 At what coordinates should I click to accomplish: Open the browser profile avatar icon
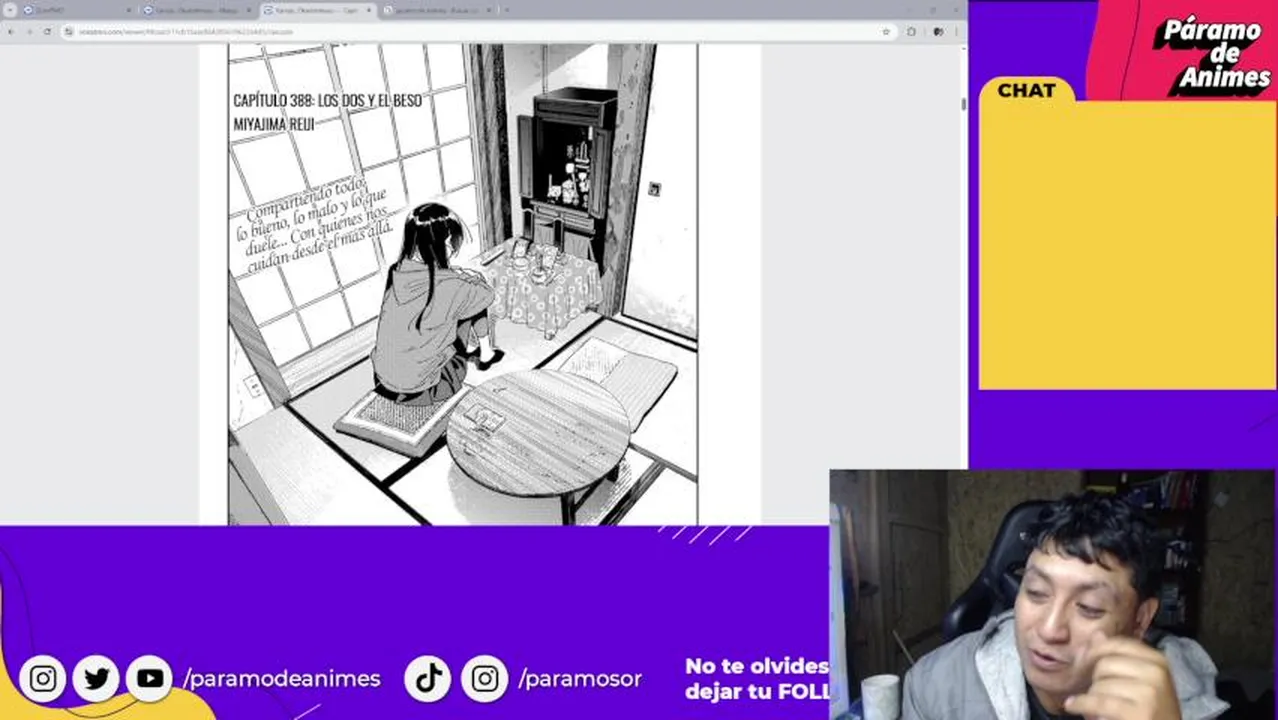pos(938,31)
